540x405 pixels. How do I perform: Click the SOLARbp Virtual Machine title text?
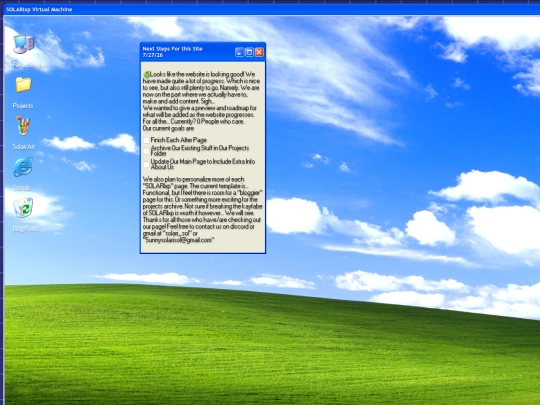pos(39,9)
